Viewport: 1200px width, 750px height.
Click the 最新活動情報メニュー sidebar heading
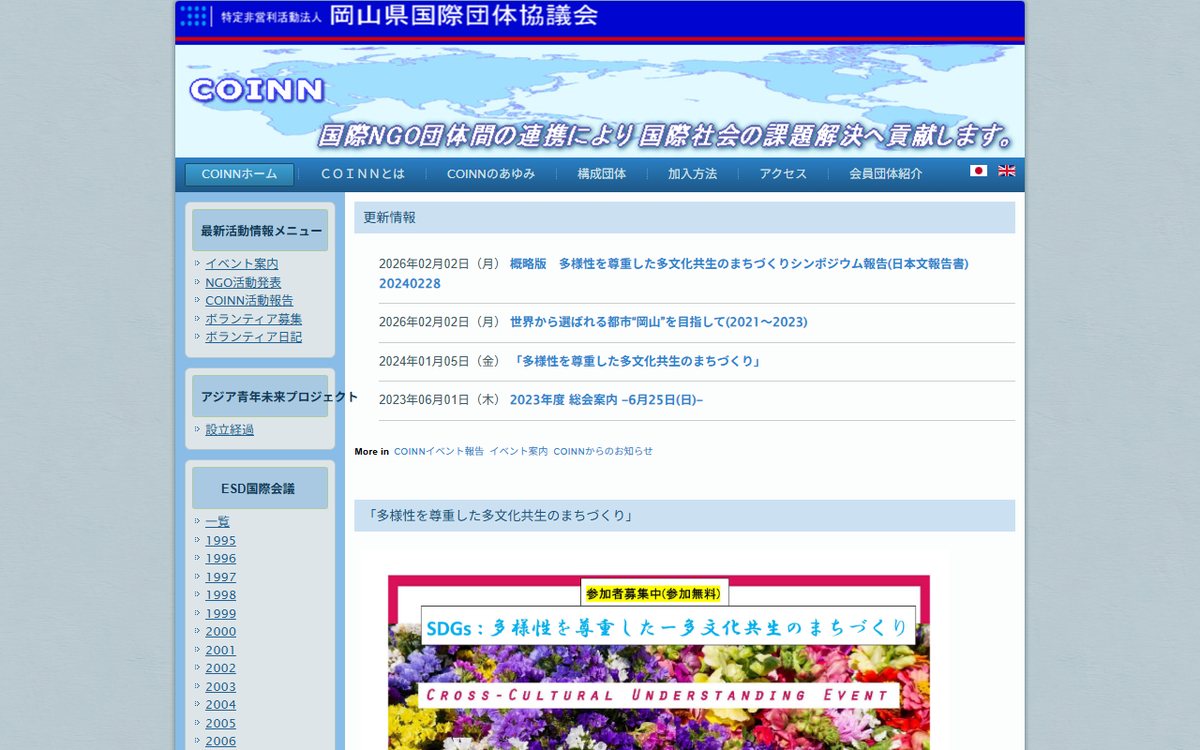(x=260, y=230)
